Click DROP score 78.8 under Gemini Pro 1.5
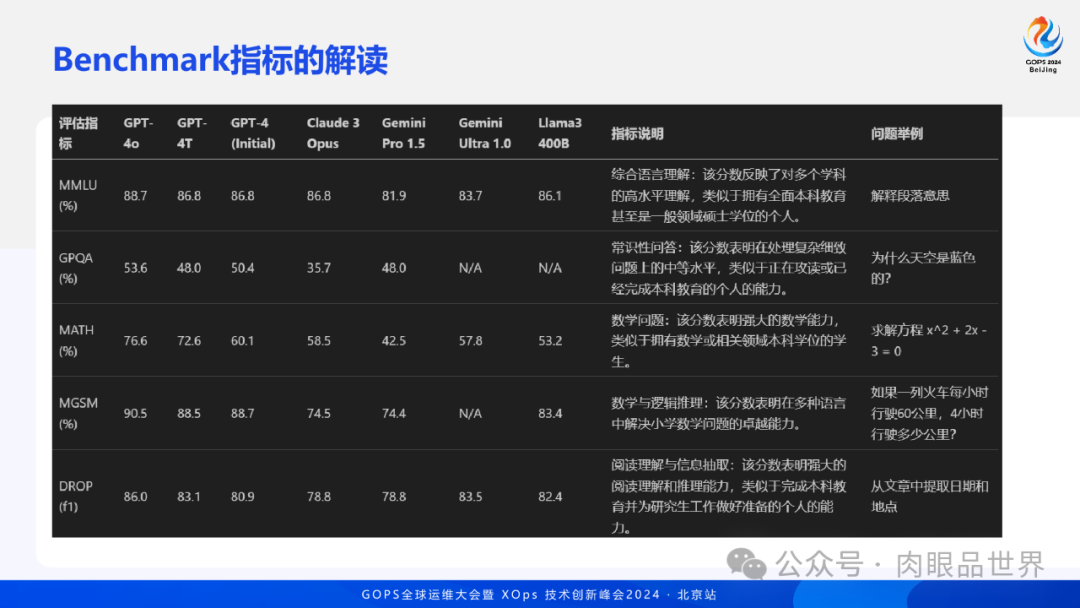The height and width of the screenshot is (608, 1080). click(394, 496)
